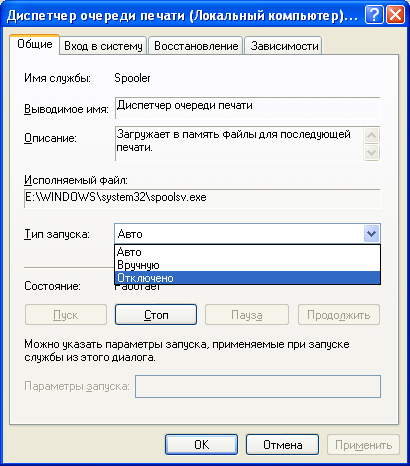Click the executable path field spoolsv.exe
This screenshot has height=466, width=410.
pyautogui.click(x=202, y=198)
